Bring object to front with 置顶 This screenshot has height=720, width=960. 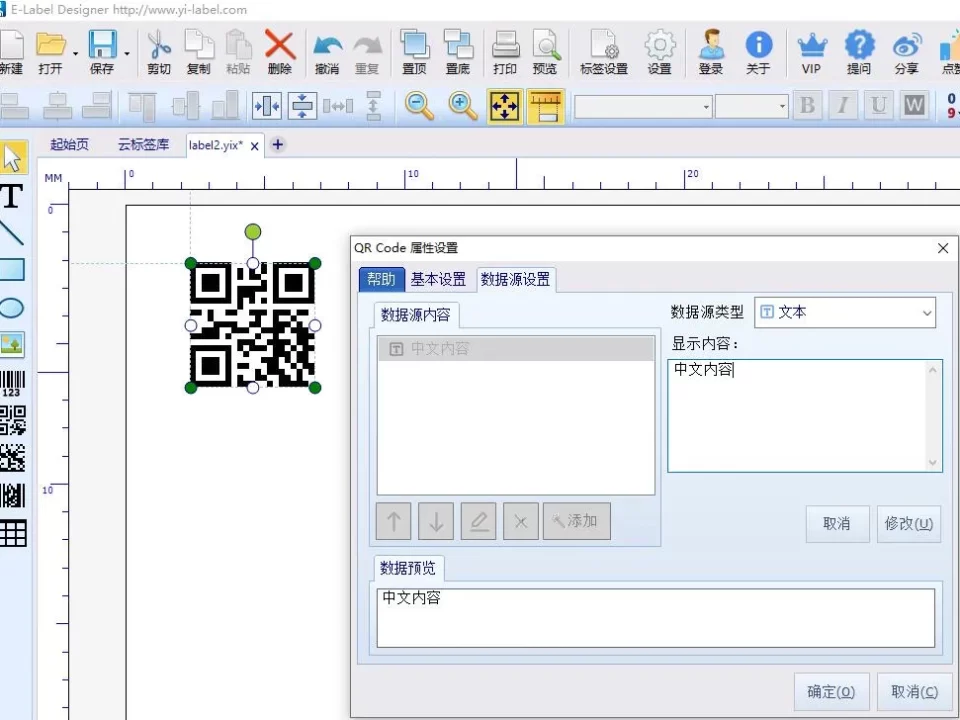(414, 51)
